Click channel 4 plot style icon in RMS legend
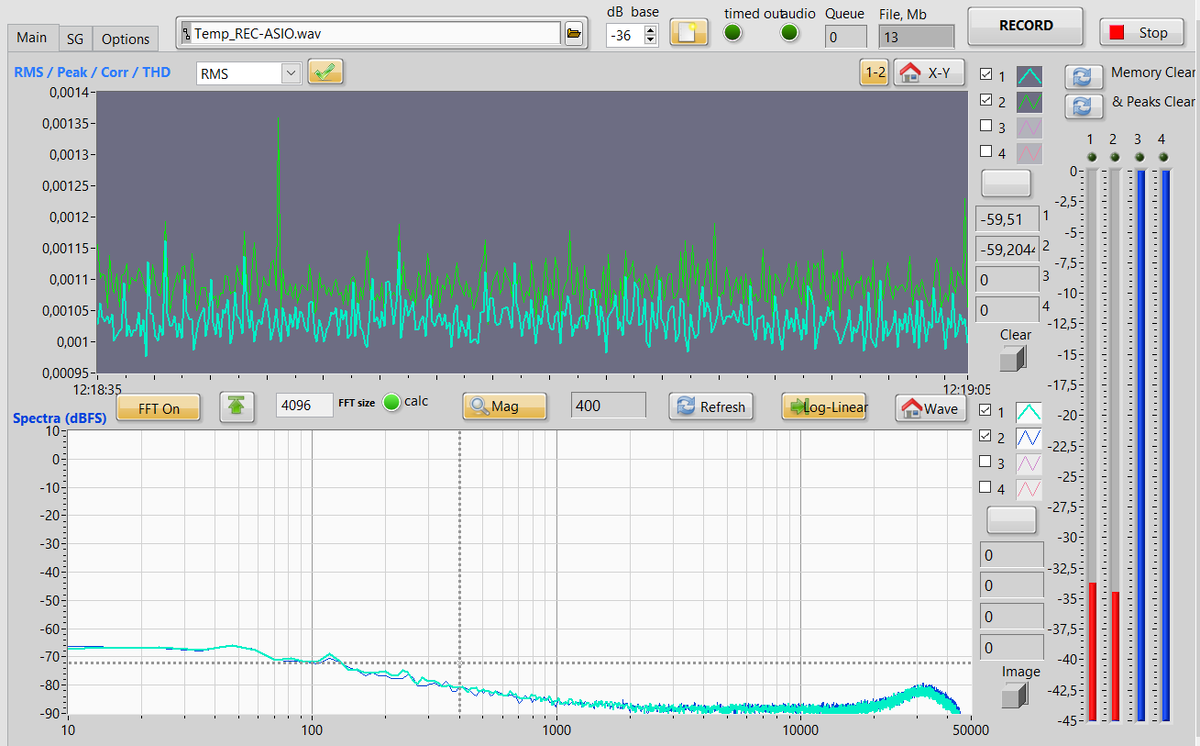Image resolution: width=1200 pixels, height=746 pixels. click(1029, 153)
